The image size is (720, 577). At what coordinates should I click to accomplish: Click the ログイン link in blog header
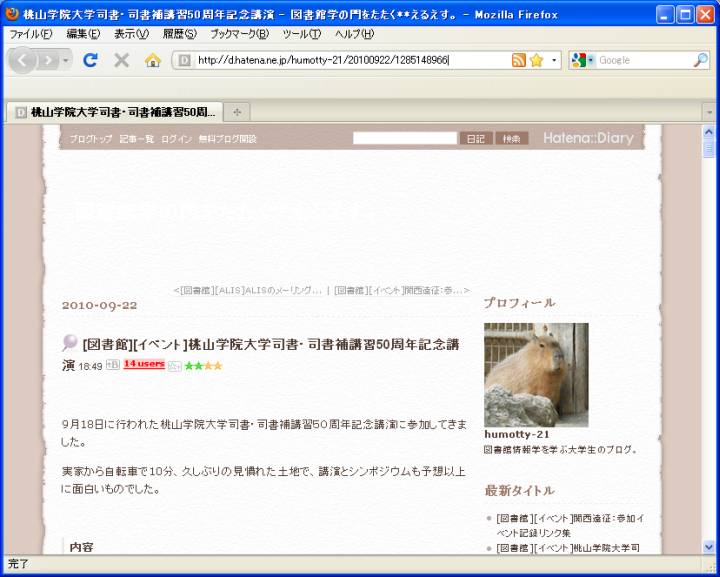coord(176,139)
